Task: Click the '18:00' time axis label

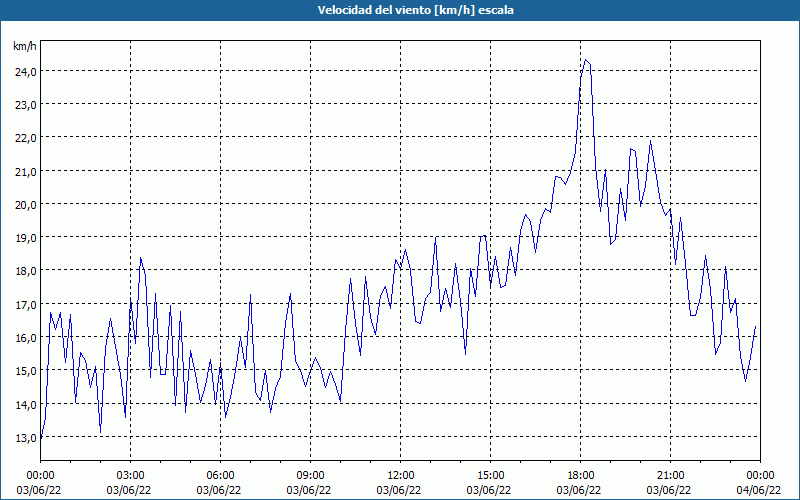Action: (x=580, y=476)
